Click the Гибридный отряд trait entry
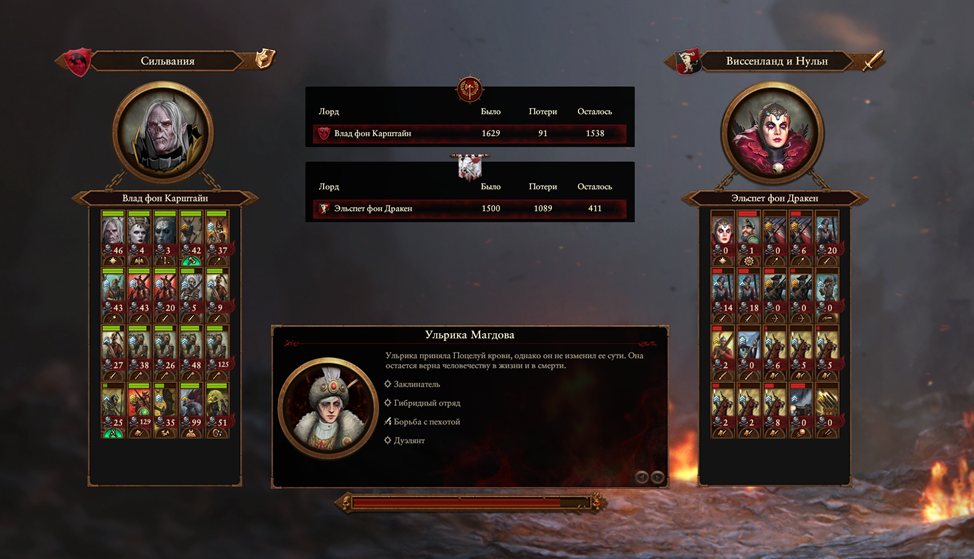 [x=422, y=402]
